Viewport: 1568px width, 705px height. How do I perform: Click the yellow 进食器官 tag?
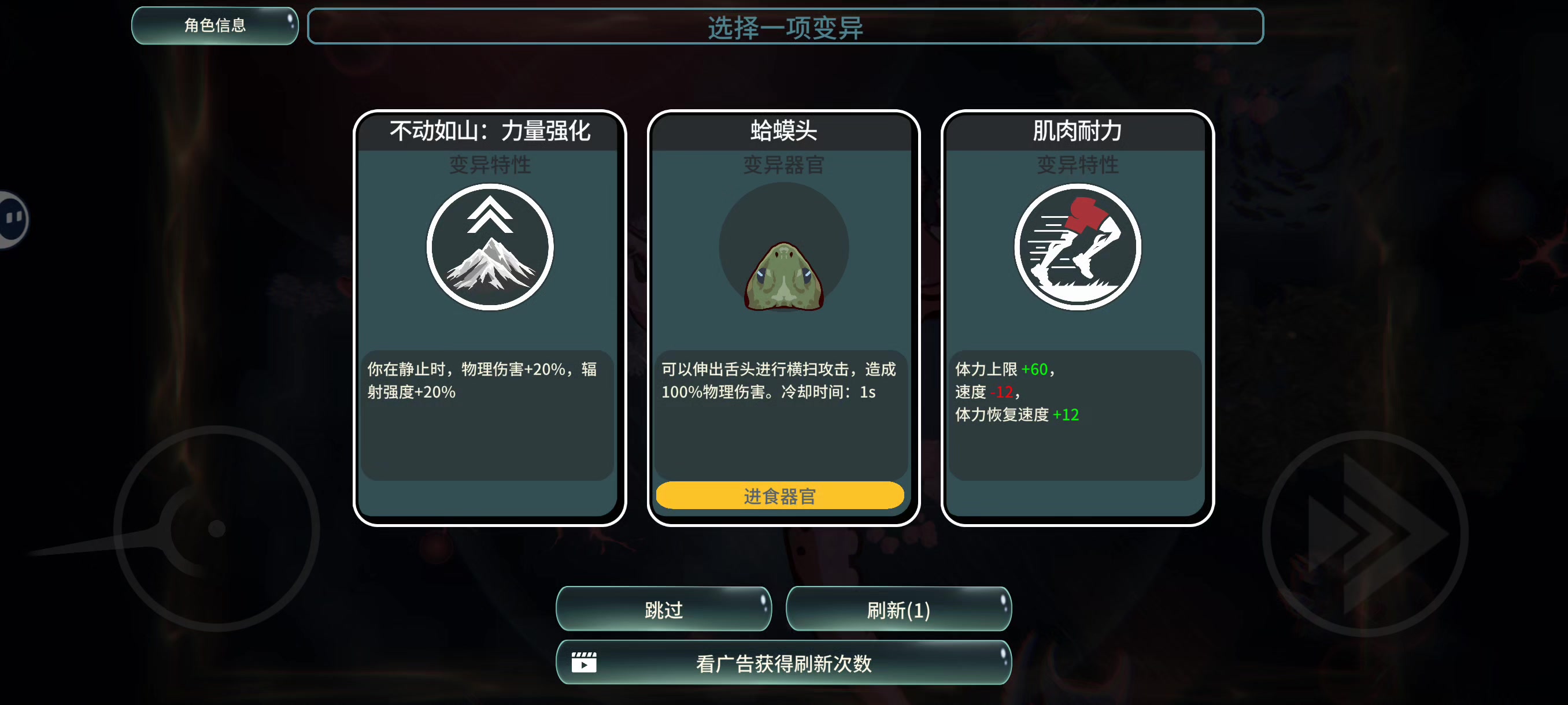(x=780, y=496)
